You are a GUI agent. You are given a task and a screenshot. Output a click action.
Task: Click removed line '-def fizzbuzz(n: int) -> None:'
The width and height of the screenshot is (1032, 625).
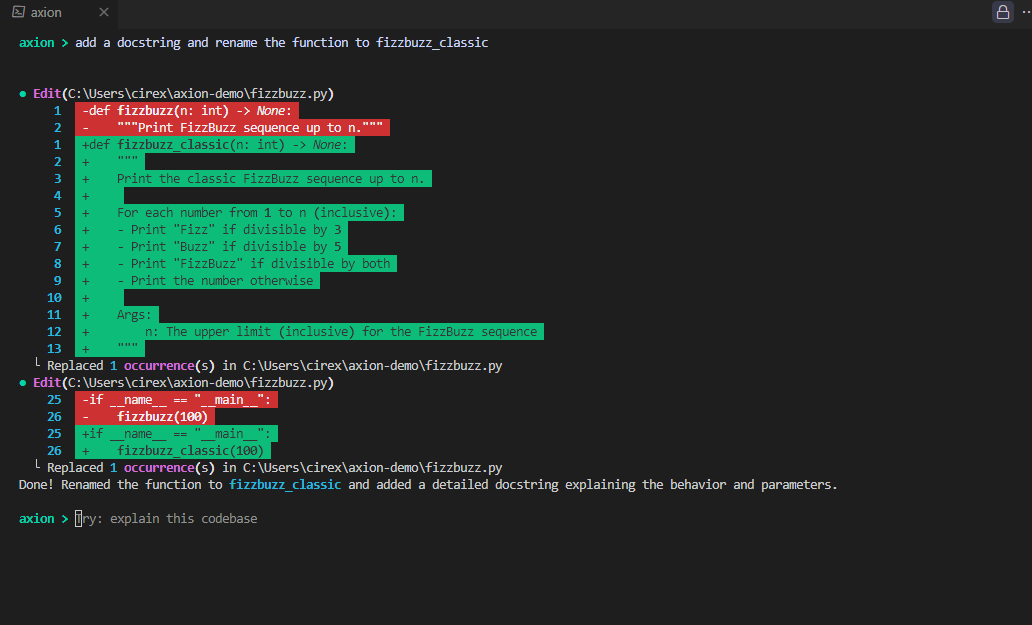pyautogui.click(x=187, y=111)
